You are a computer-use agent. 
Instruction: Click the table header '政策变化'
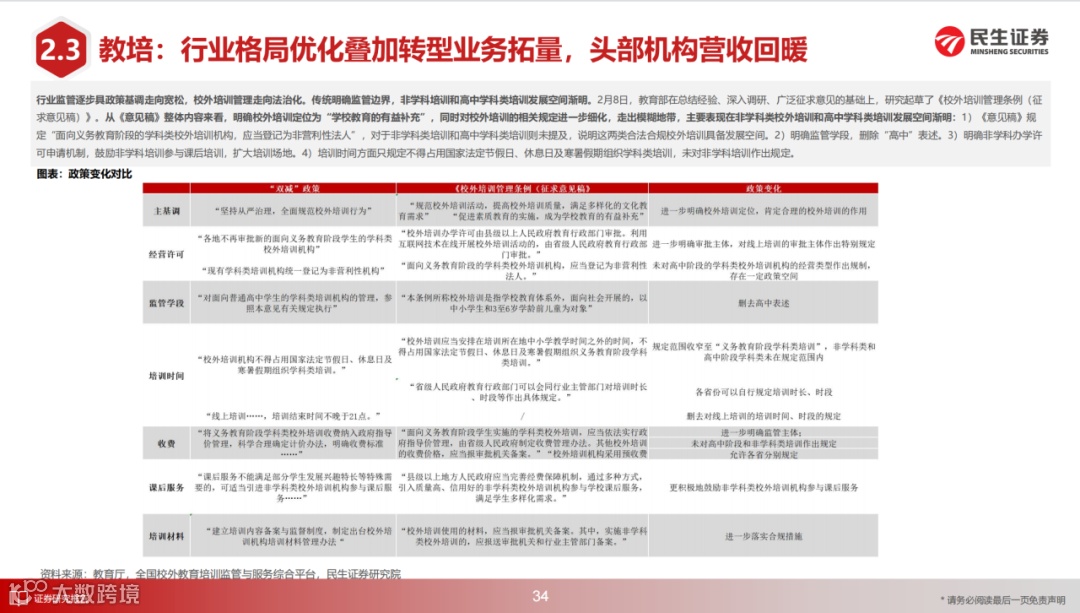click(x=763, y=188)
